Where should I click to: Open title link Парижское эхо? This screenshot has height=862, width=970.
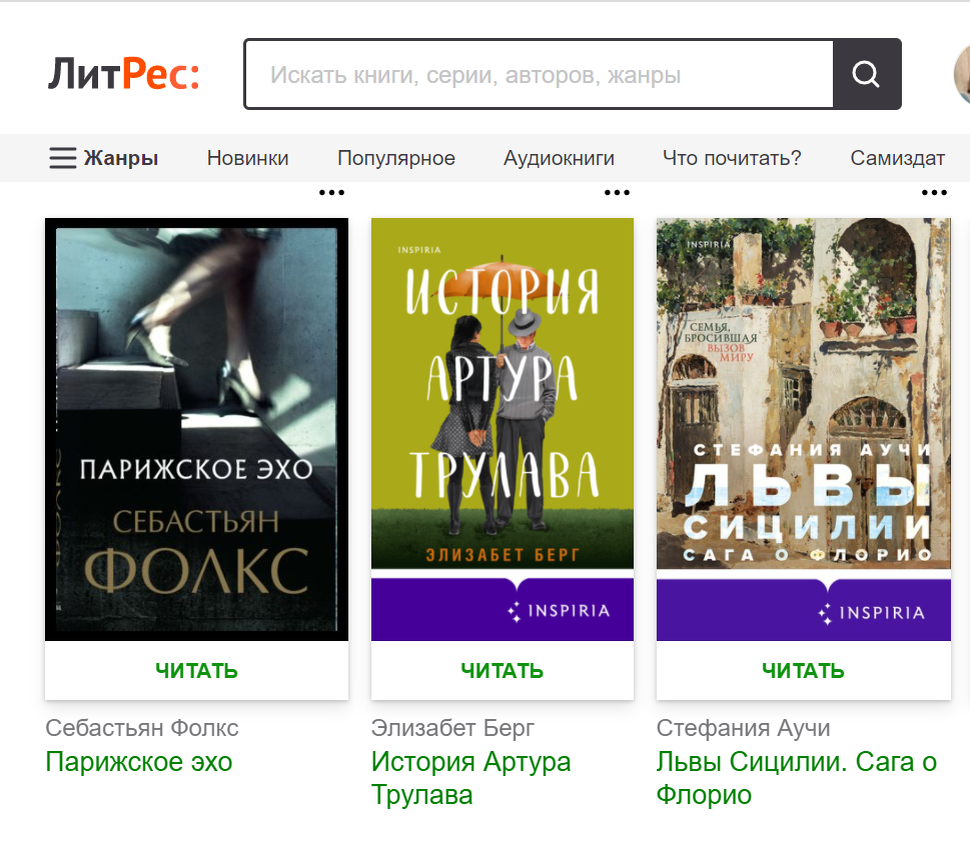139,762
